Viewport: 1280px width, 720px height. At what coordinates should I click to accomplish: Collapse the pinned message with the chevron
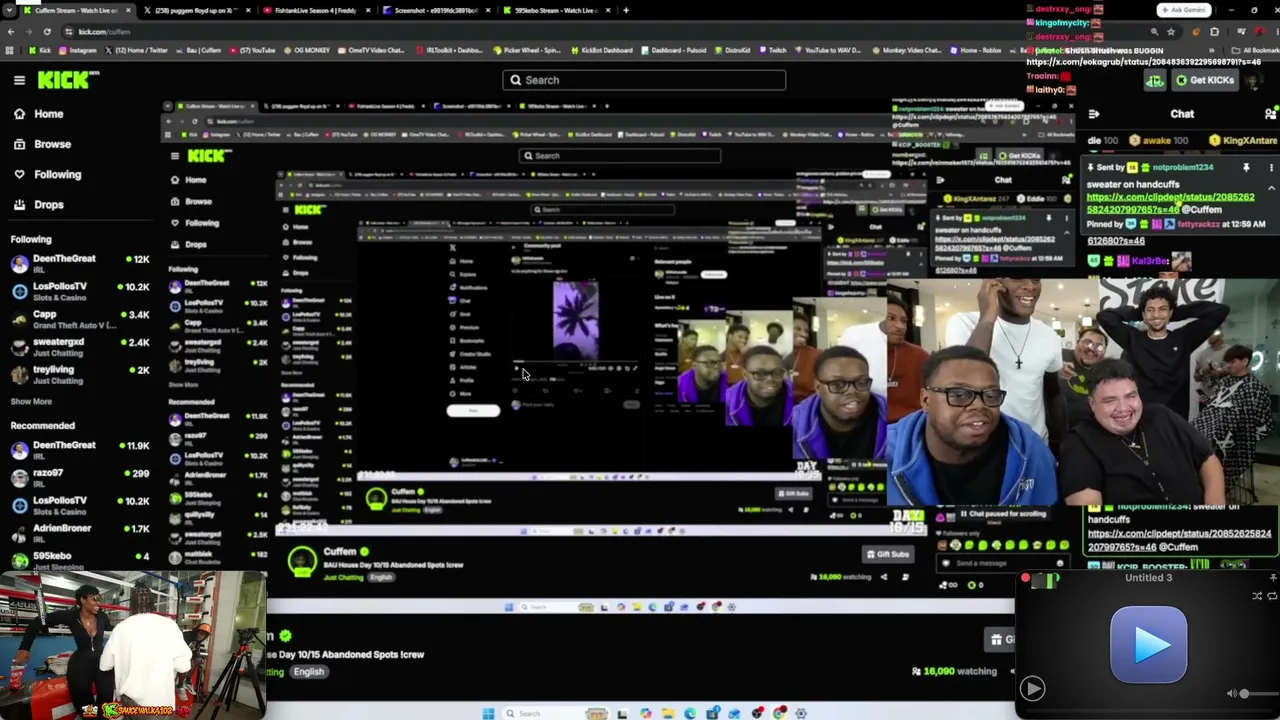click(x=1271, y=188)
